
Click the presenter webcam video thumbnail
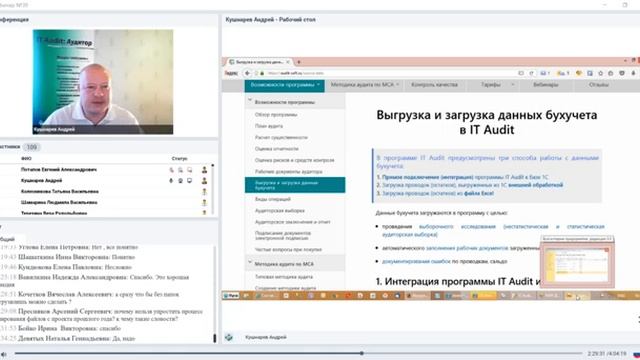click(x=103, y=82)
